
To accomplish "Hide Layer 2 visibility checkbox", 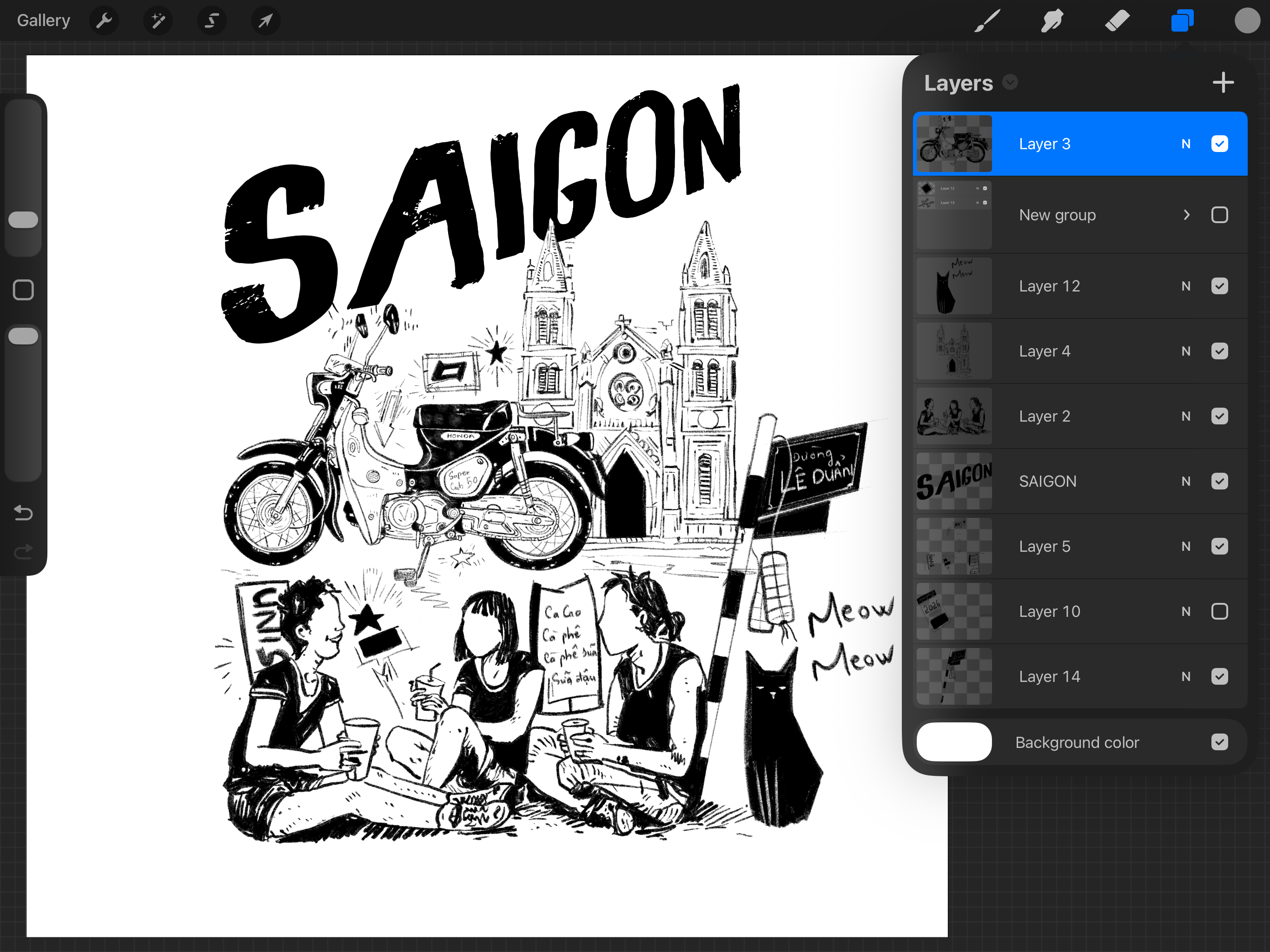I will click(x=1219, y=416).
